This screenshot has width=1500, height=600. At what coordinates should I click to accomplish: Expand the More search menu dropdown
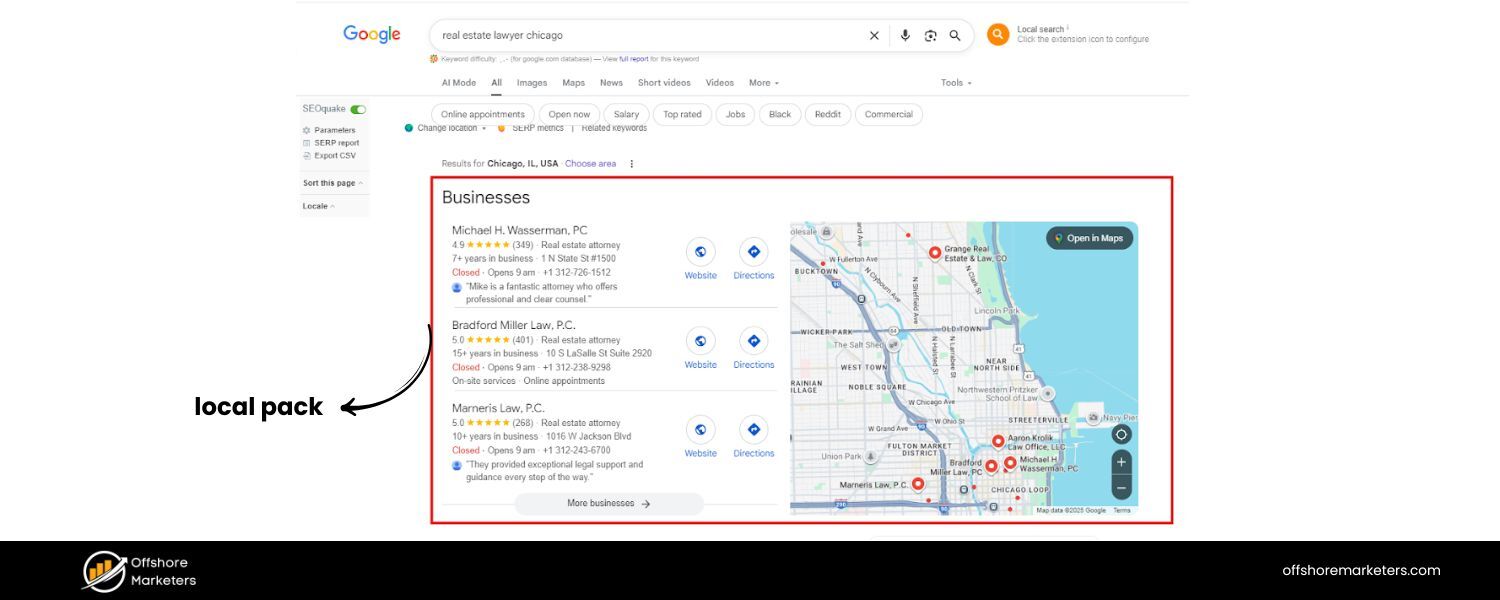[763, 83]
